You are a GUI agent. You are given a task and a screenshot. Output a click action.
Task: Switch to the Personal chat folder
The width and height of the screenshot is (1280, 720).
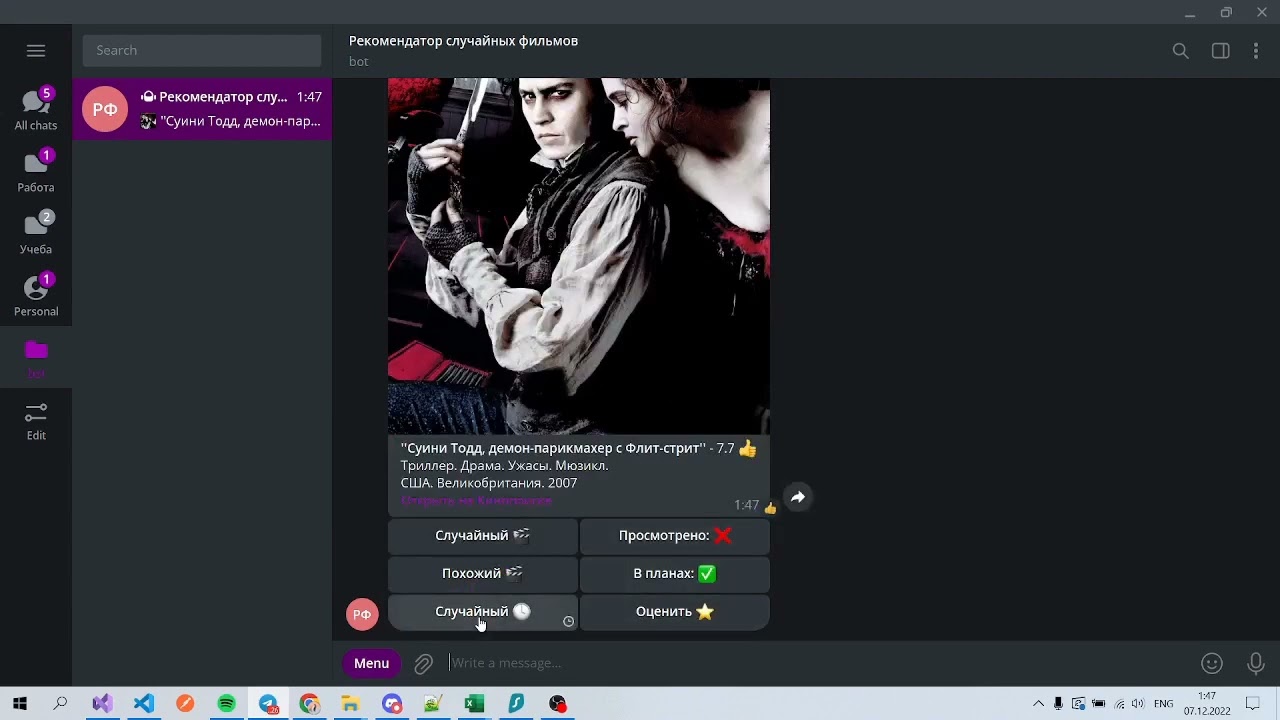[36, 296]
